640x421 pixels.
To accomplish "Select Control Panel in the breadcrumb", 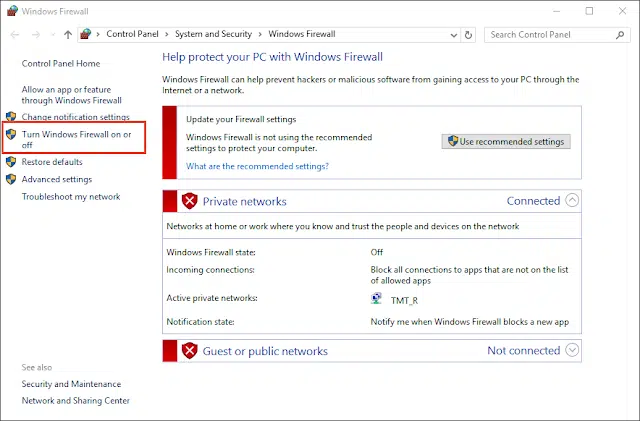I will [x=132, y=34].
